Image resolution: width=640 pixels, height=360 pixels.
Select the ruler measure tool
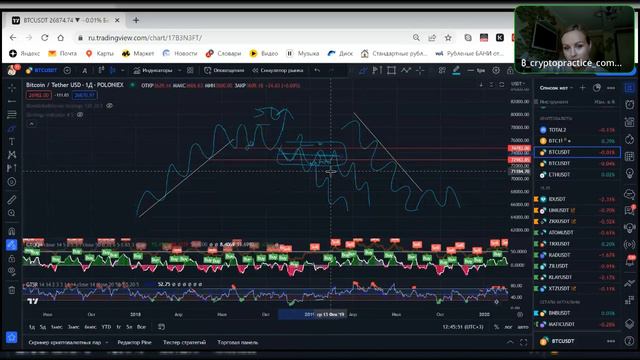click(12, 200)
